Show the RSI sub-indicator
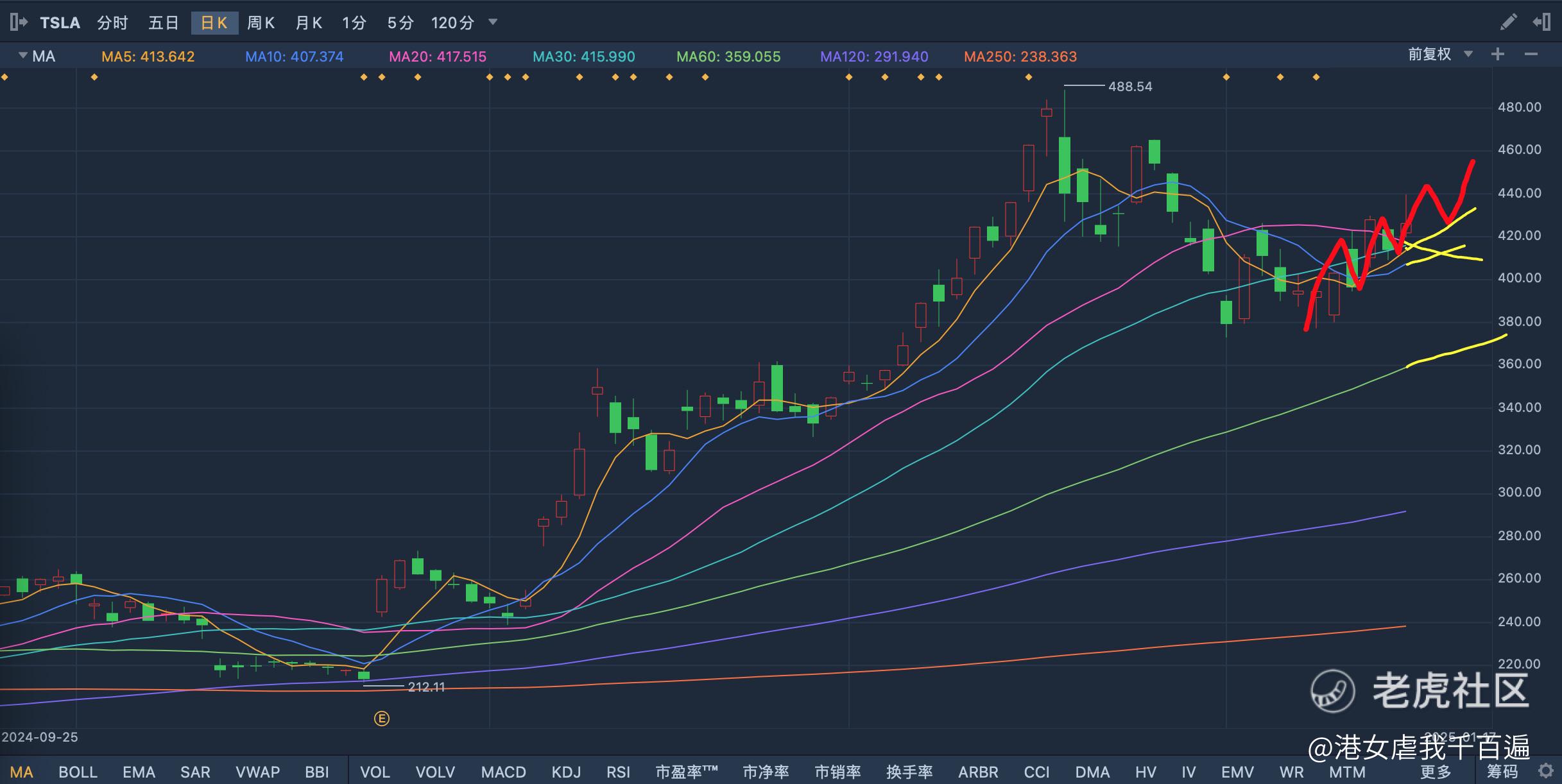1562x784 pixels. point(618,772)
